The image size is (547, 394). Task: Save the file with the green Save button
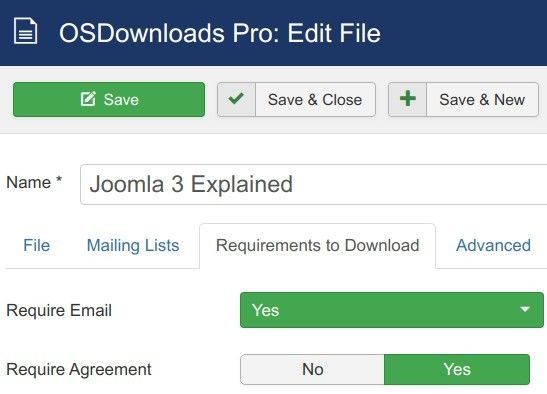tap(109, 99)
